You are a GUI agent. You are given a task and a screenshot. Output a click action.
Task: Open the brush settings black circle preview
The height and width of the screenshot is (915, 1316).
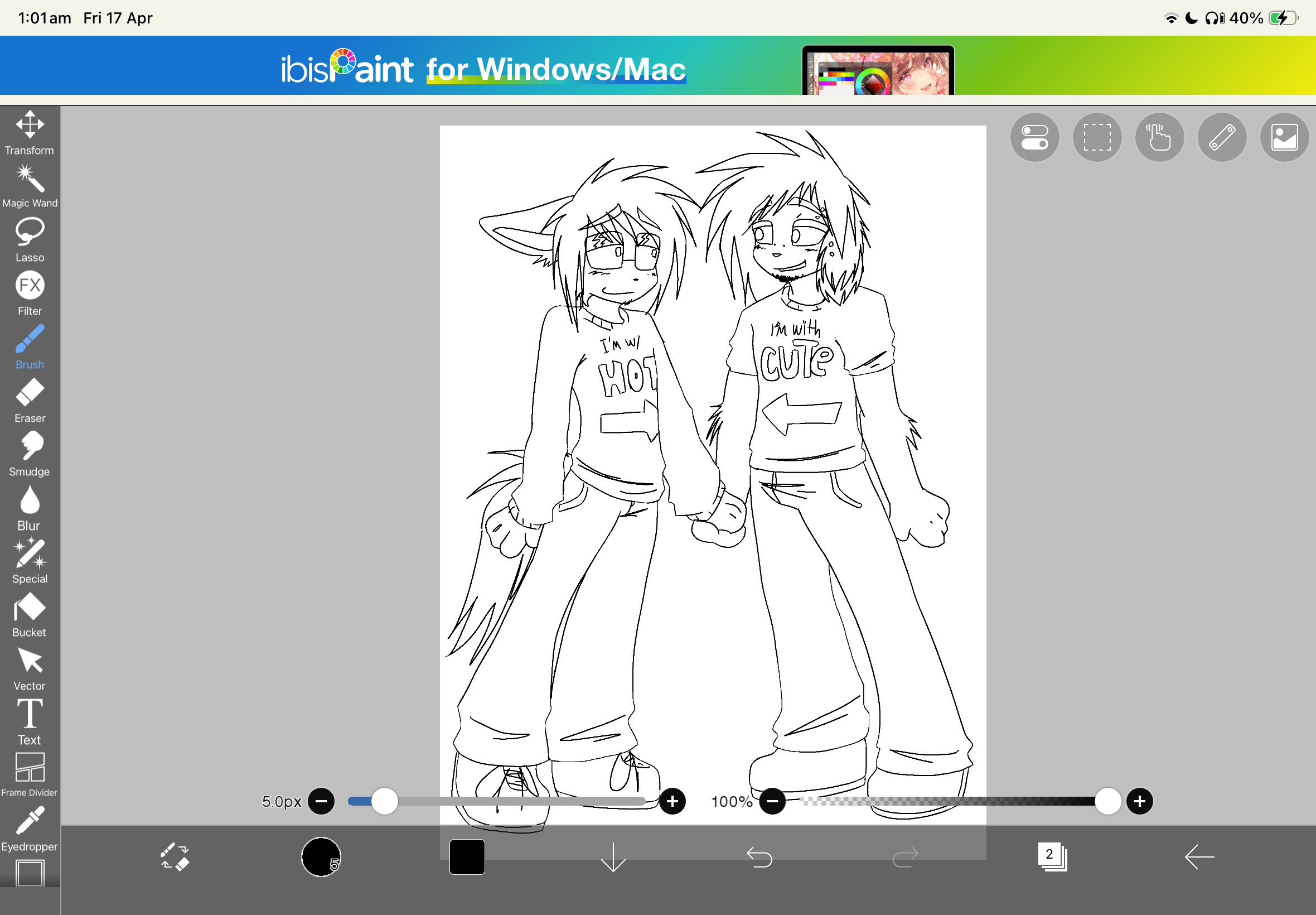[321, 857]
